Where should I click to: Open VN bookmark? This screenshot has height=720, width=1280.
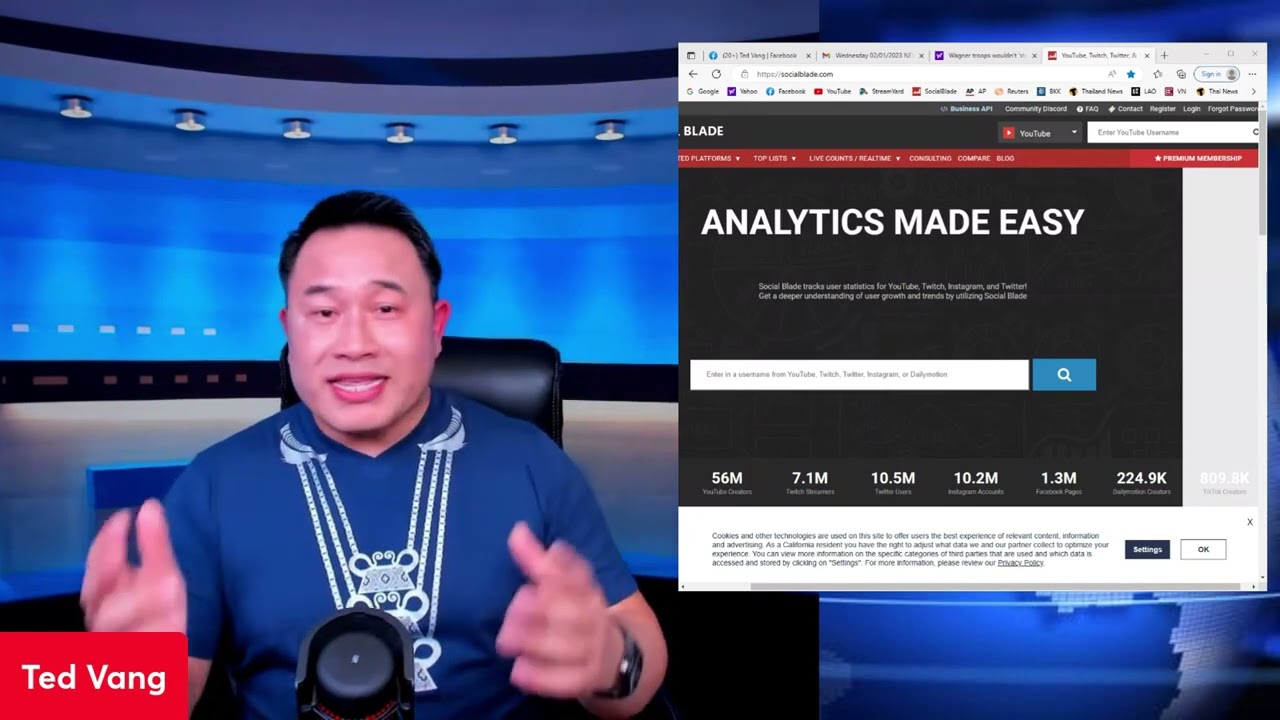1177,91
